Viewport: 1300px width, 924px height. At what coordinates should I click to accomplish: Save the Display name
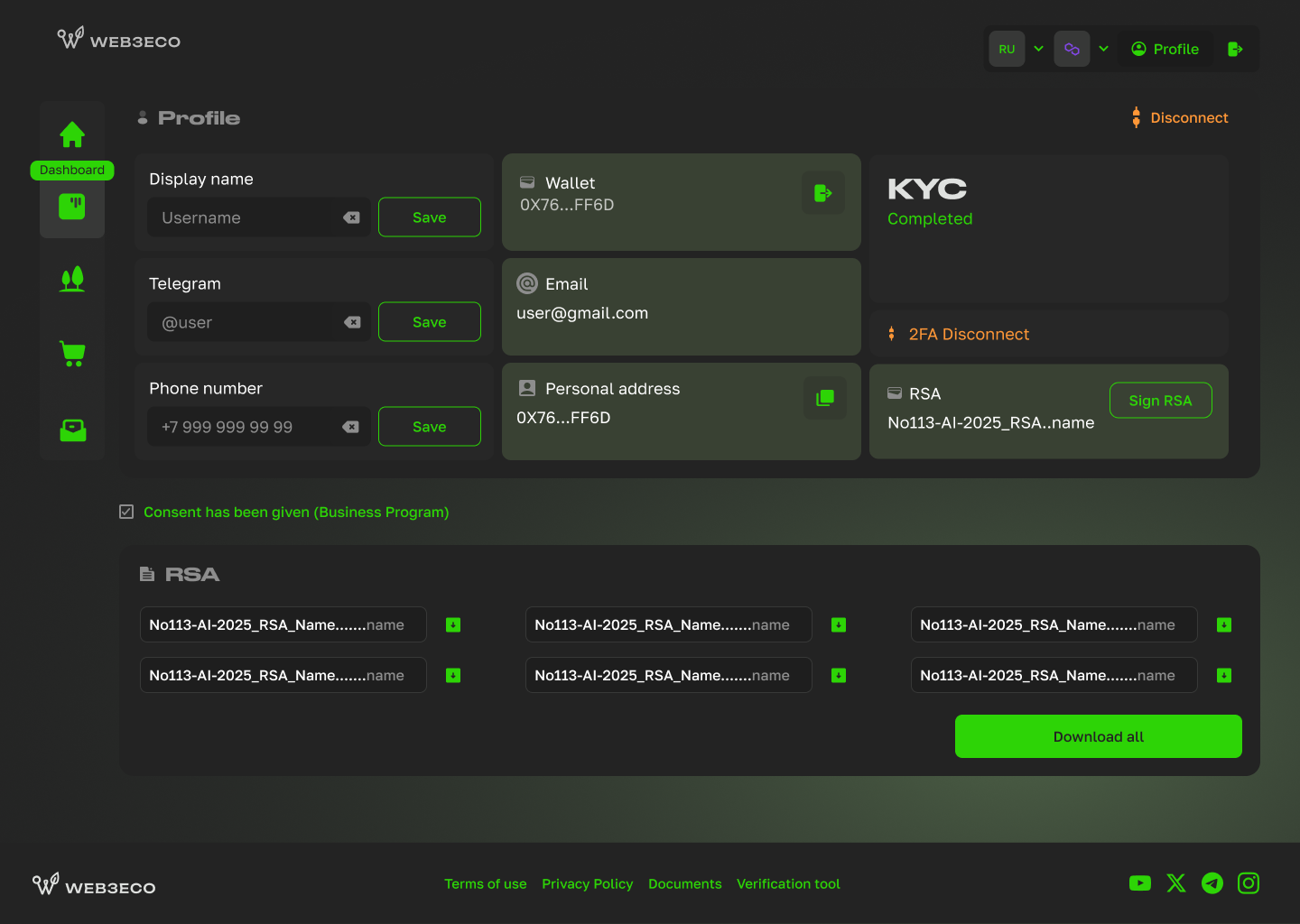click(430, 217)
